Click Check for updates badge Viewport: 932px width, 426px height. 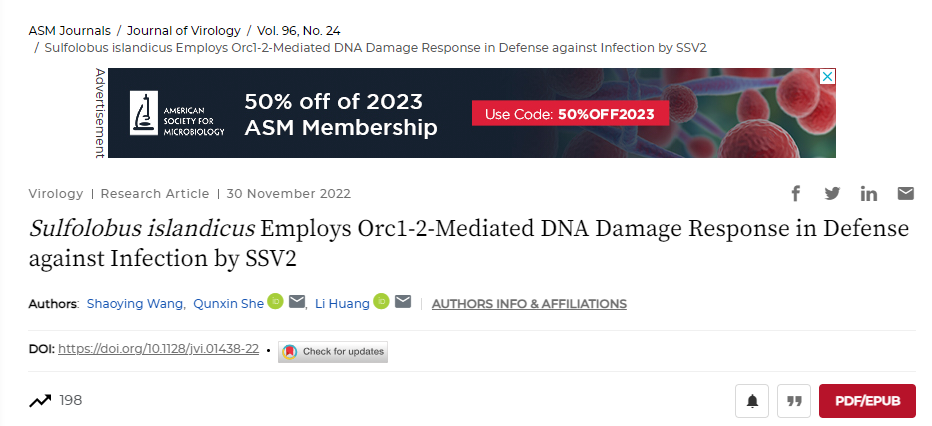(x=333, y=351)
